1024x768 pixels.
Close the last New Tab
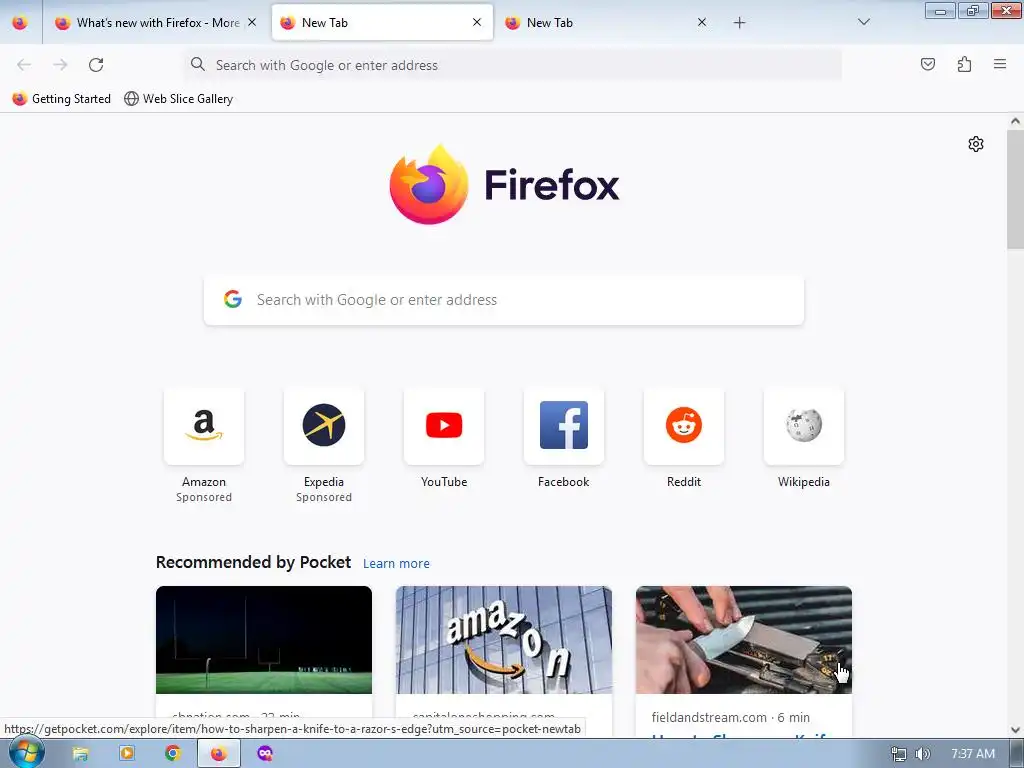pyautogui.click(x=702, y=22)
